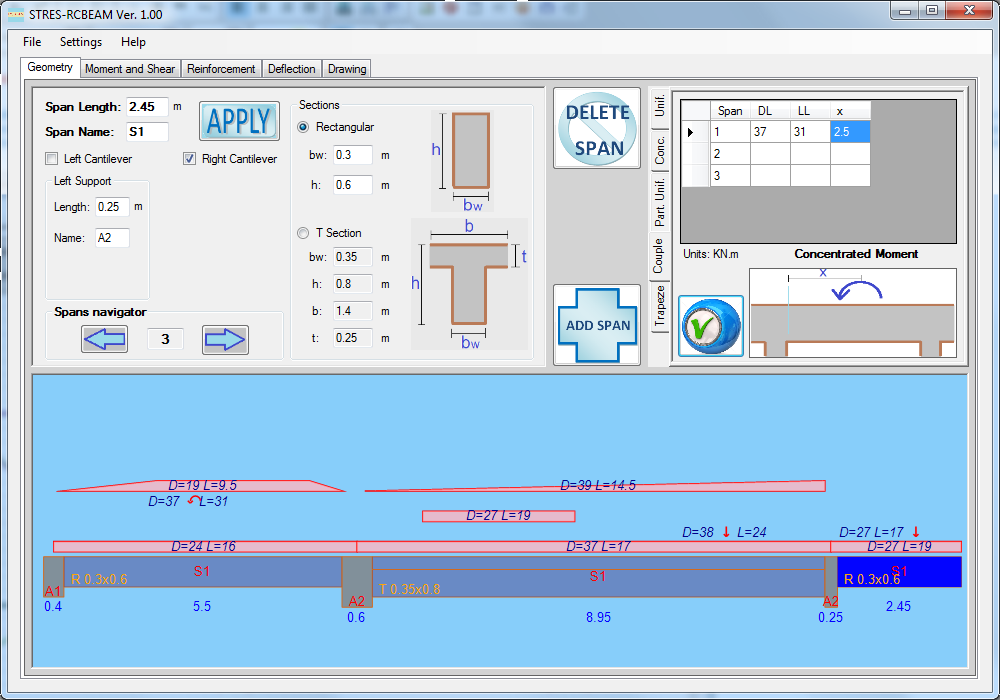Open the Conc. load vertical tab
Image resolution: width=1000 pixels, height=700 pixels.
[x=659, y=149]
